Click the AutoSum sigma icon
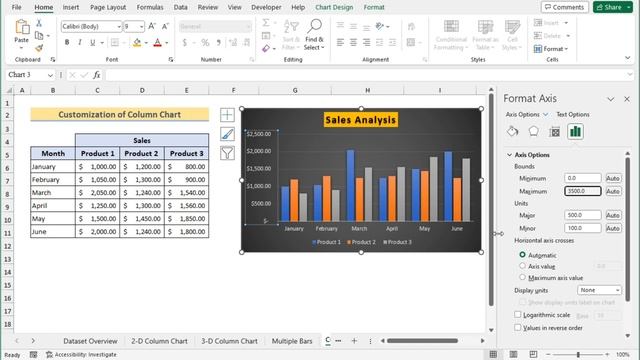 click(266, 23)
